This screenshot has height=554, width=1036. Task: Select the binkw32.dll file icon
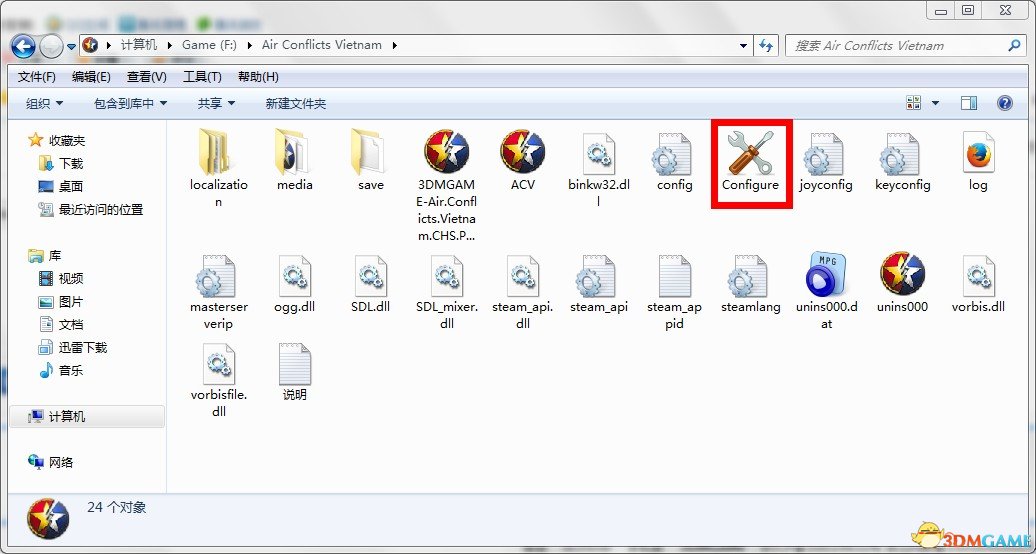pyautogui.click(x=599, y=153)
